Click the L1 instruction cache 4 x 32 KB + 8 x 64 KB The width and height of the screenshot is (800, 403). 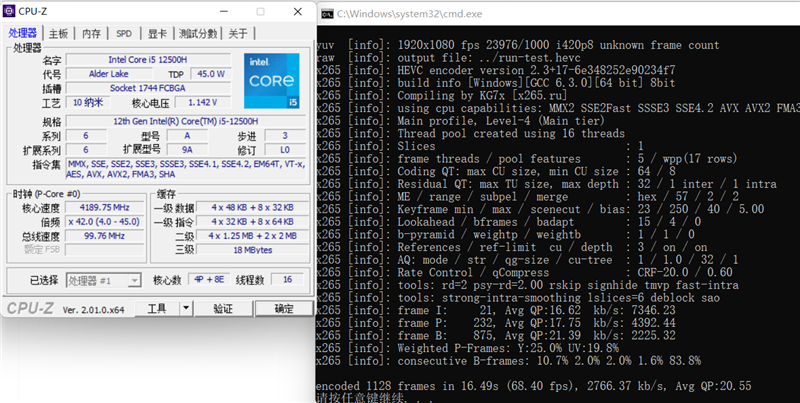click(x=252, y=222)
